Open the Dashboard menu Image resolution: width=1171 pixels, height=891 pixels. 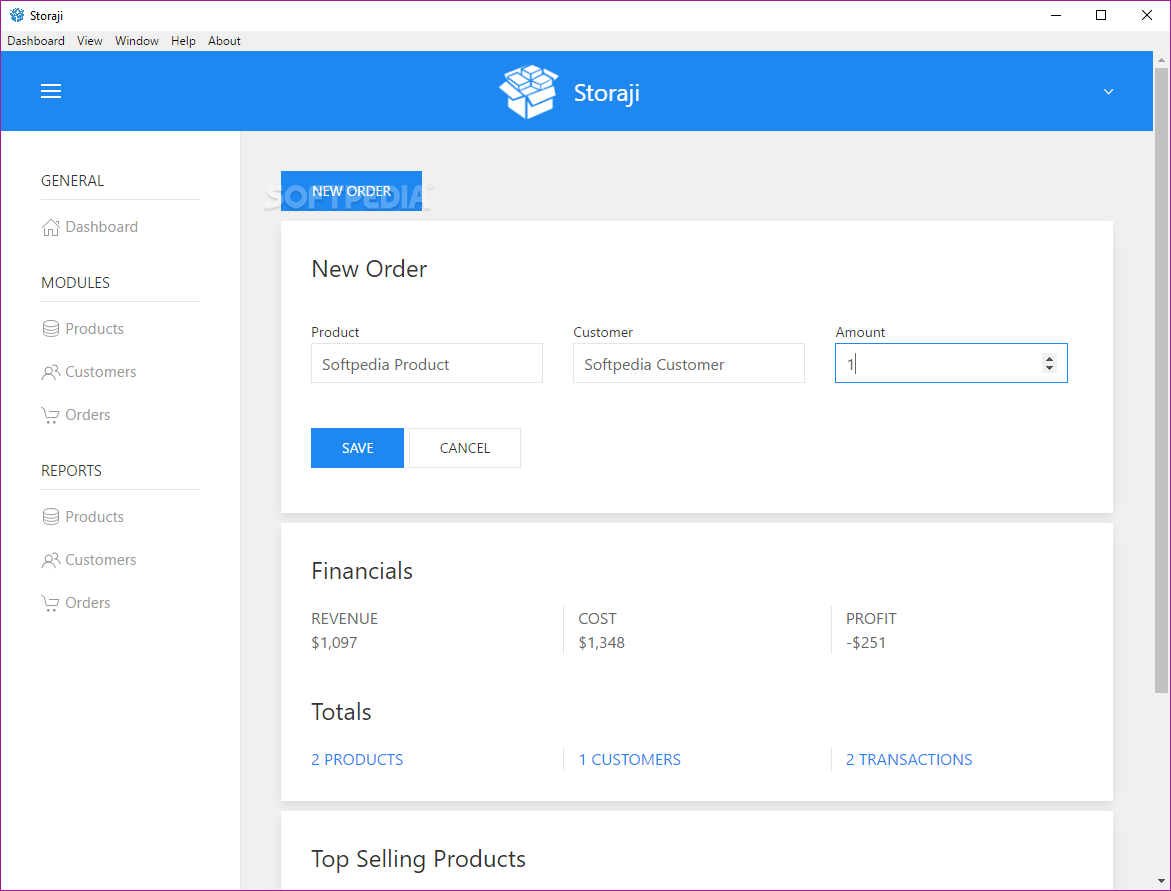coord(36,41)
